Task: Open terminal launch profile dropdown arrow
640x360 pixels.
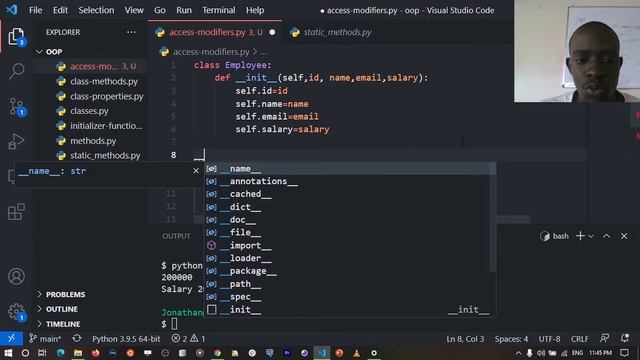Action: 591,236
